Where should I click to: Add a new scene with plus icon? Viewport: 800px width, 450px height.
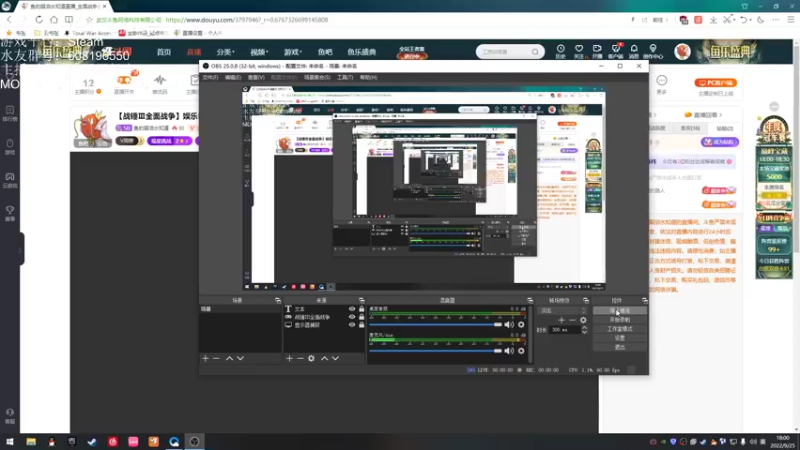(205, 359)
